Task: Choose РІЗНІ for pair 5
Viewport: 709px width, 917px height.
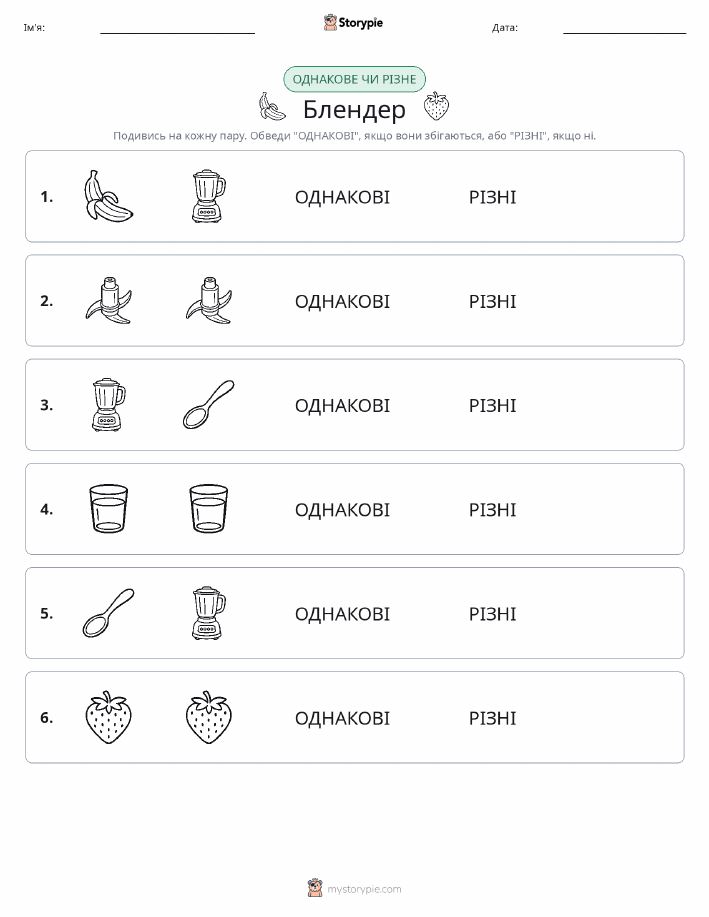Action: [493, 613]
